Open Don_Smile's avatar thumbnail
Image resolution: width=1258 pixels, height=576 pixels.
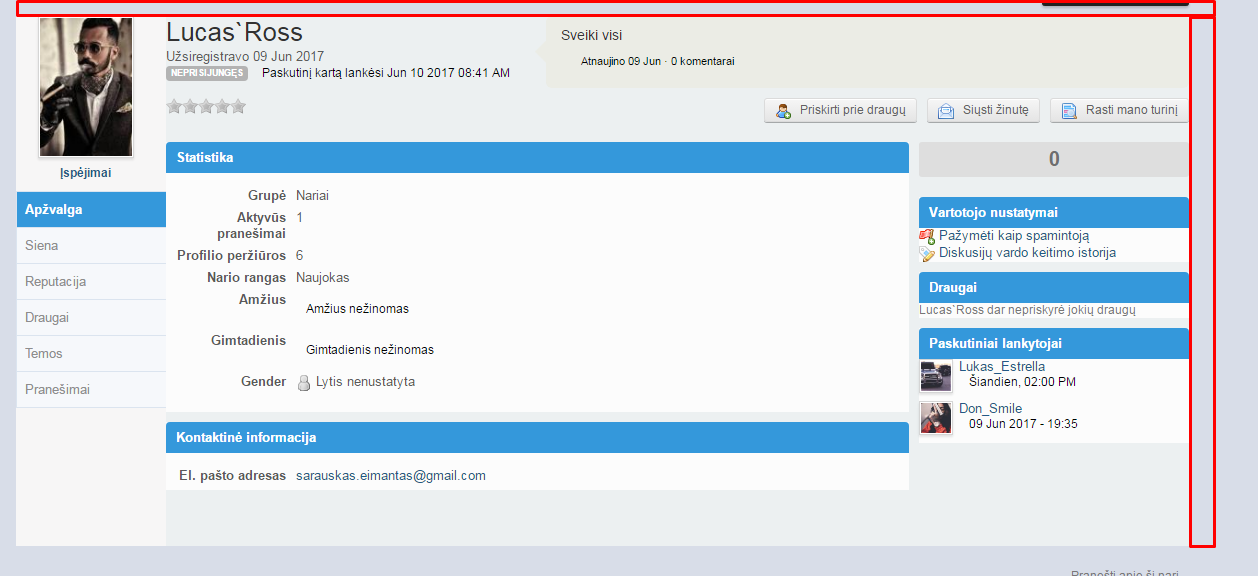click(x=936, y=418)
